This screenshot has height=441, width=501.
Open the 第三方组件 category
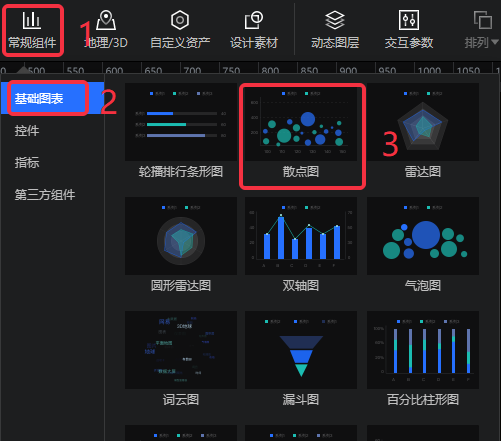(45, 194)
